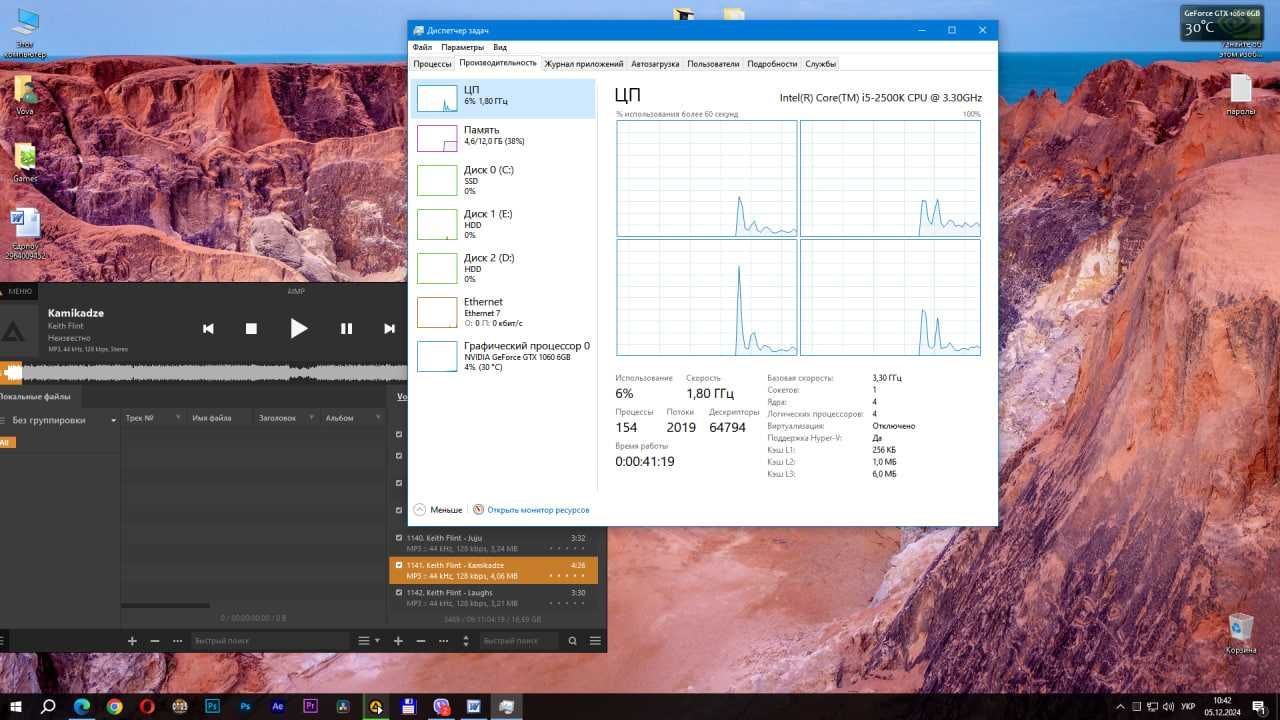
Task: Click the AIMP logo triangle icon
Action: [13, 333]
